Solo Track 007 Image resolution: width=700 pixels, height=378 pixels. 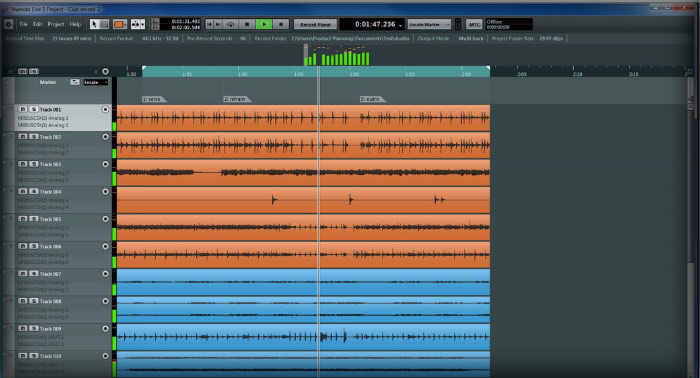coord(34,274)
